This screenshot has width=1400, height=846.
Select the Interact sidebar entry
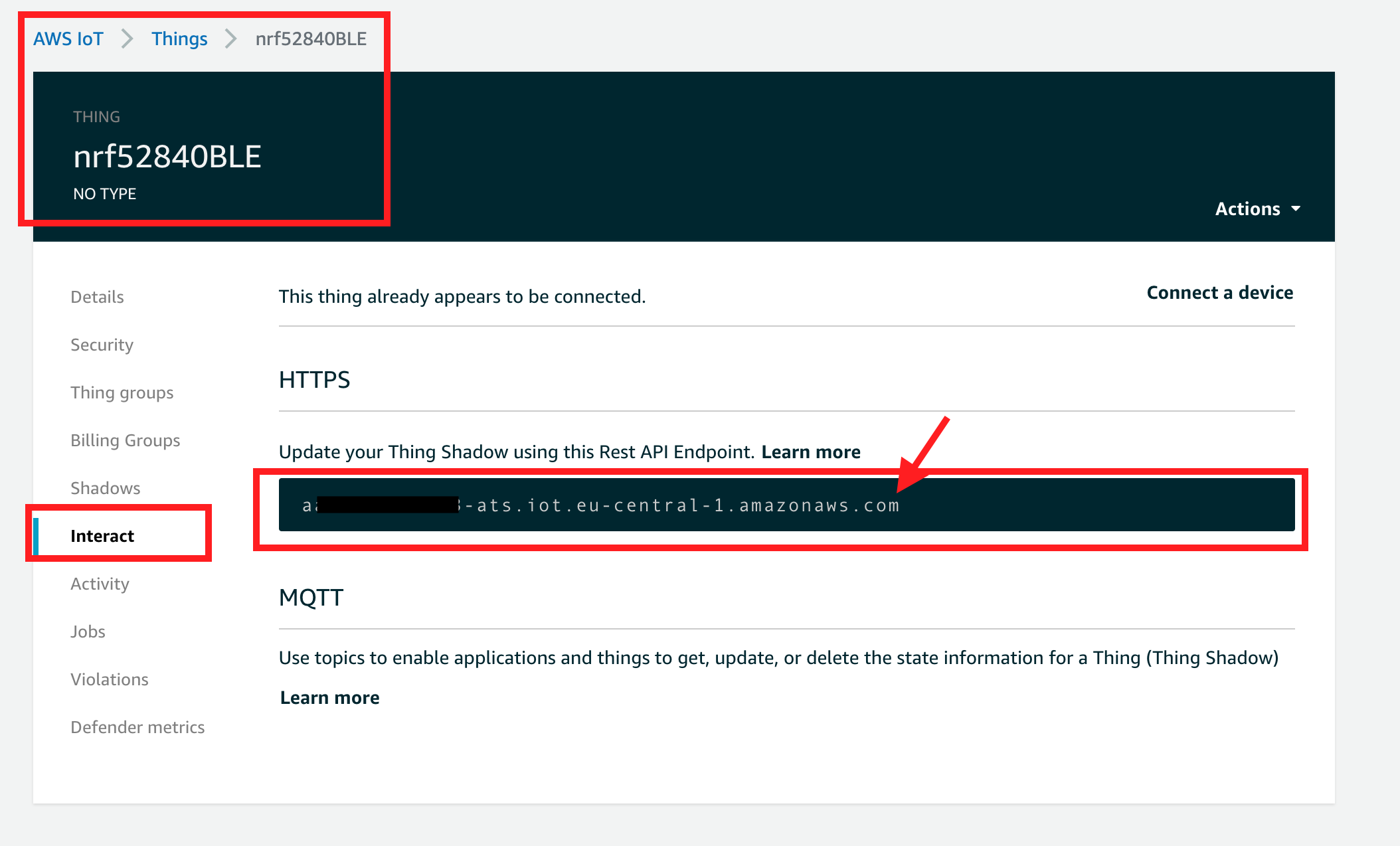tap(102, 535)
